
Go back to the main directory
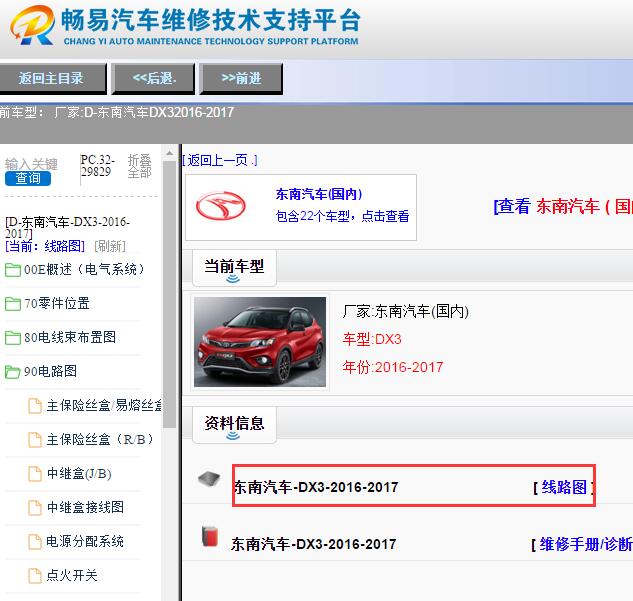pos(52,78)
